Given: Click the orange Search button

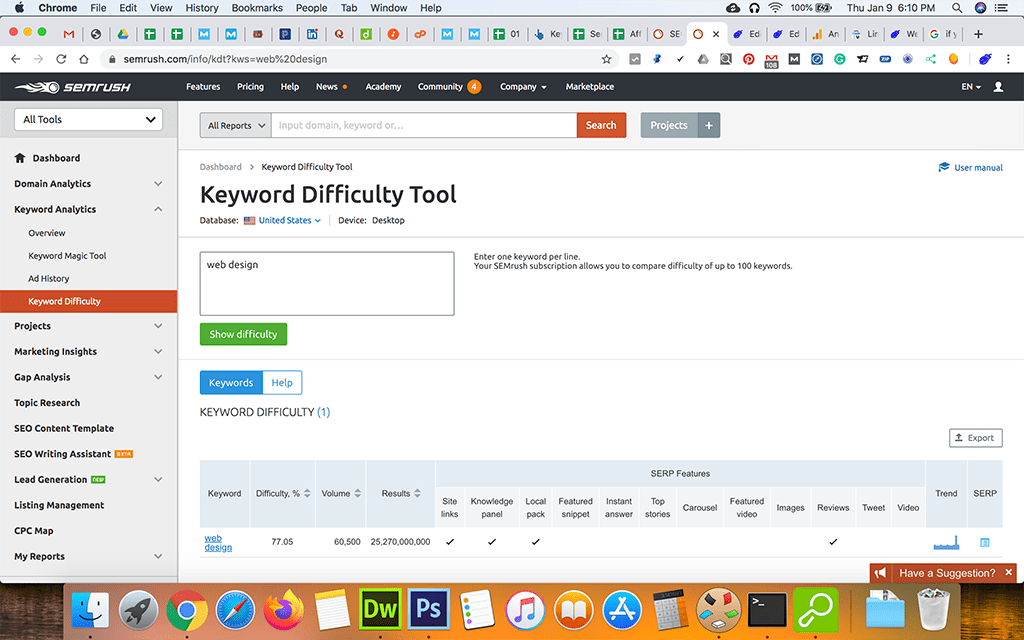Looking at the screenshot, I should pyautogui.click(x=601, y=125).
